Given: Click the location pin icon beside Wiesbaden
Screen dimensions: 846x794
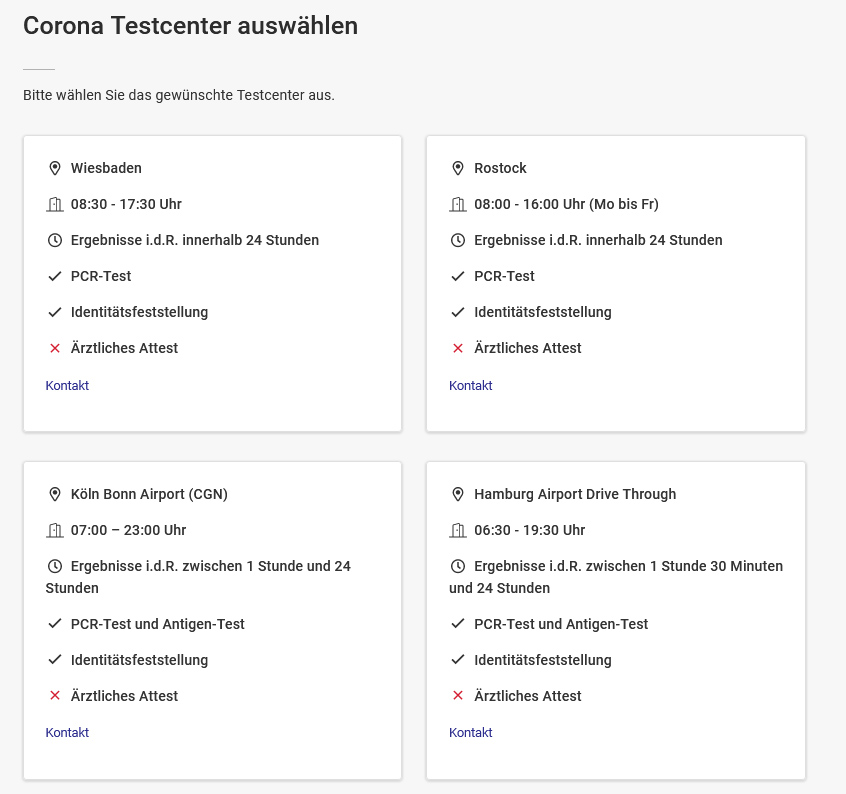Looking at the screenshot, I should tap(55, 168).
